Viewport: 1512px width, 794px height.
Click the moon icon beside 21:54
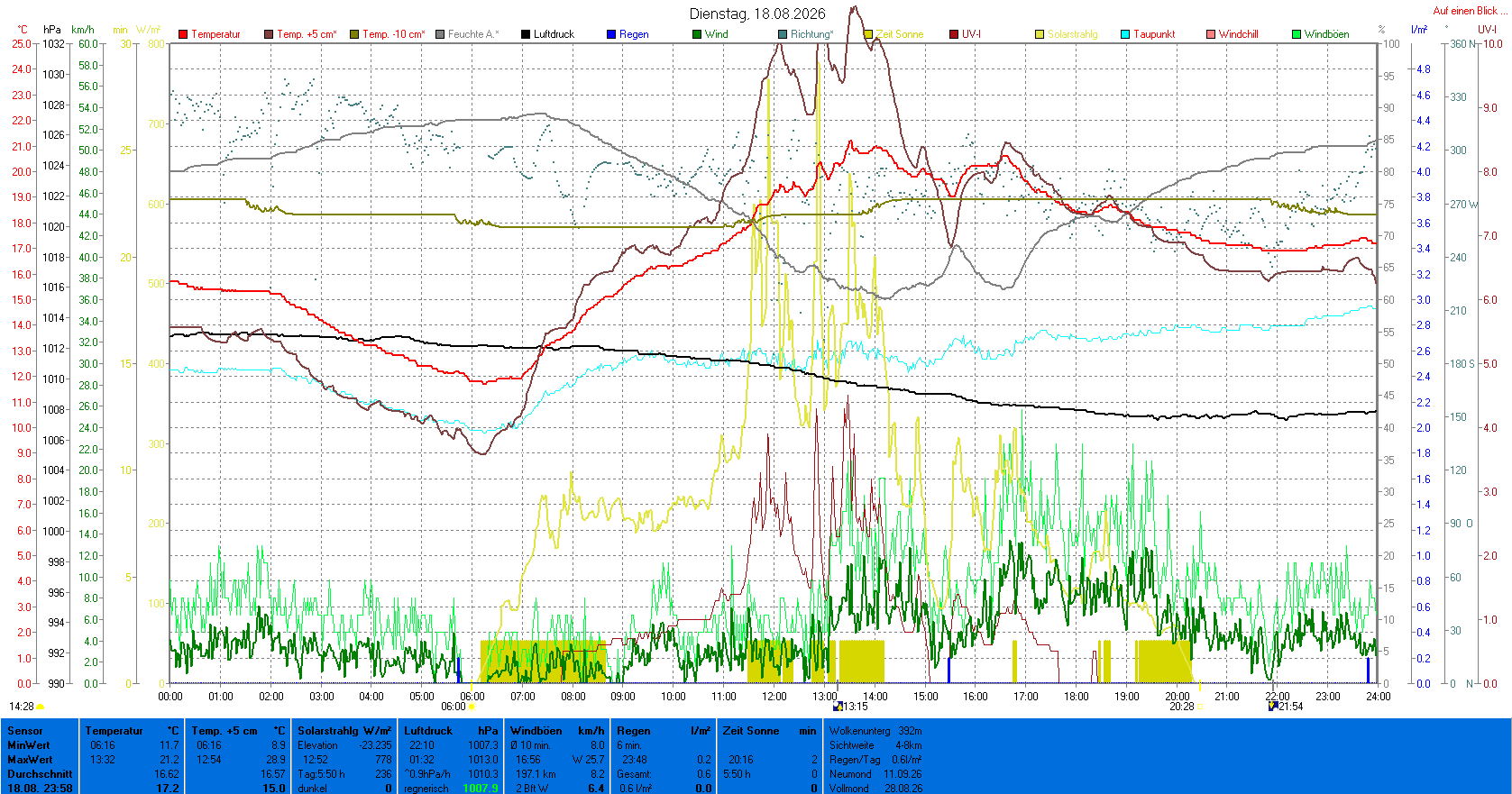[1273, 707]
